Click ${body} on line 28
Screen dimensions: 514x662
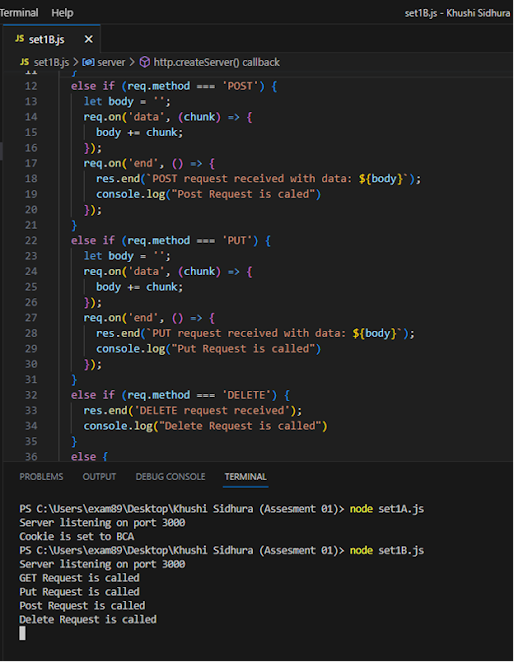[375, 334]
